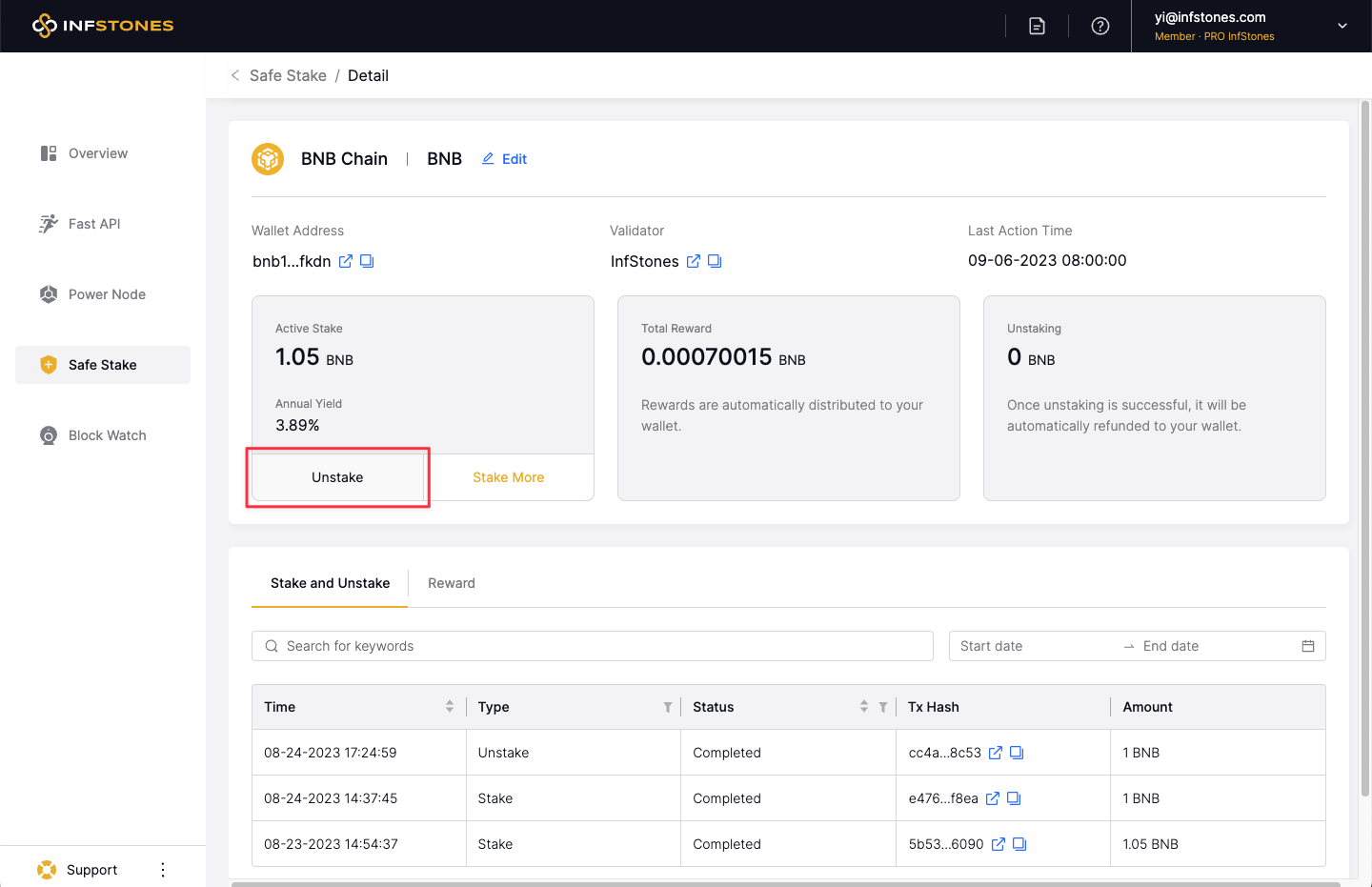Click the Unstake button
The width and height of the screenshot is (1372, 887).
(x=337, y=477)
